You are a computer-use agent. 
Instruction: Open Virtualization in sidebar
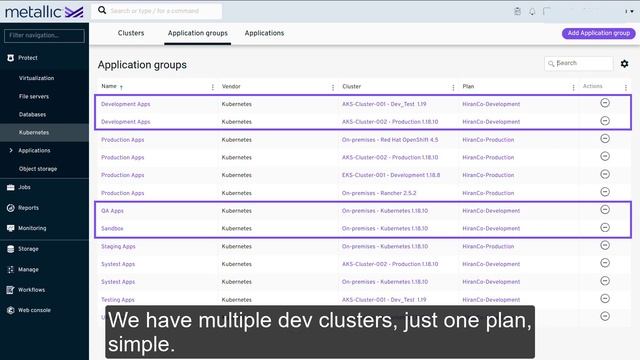(x=36, y=78)
